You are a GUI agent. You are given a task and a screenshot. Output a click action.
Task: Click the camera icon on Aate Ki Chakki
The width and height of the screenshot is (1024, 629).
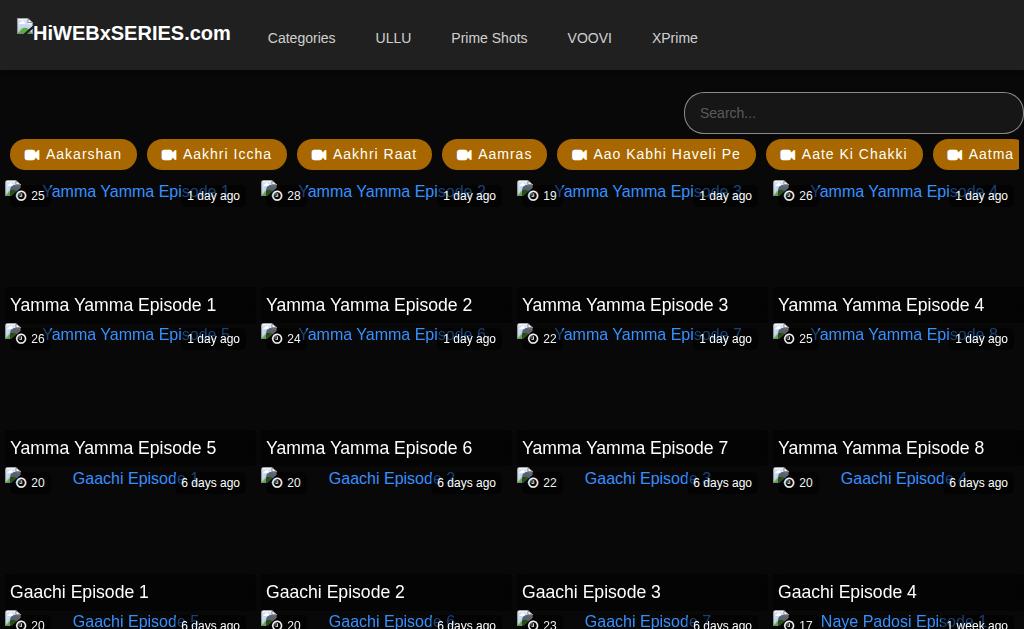tap(788, 155)
